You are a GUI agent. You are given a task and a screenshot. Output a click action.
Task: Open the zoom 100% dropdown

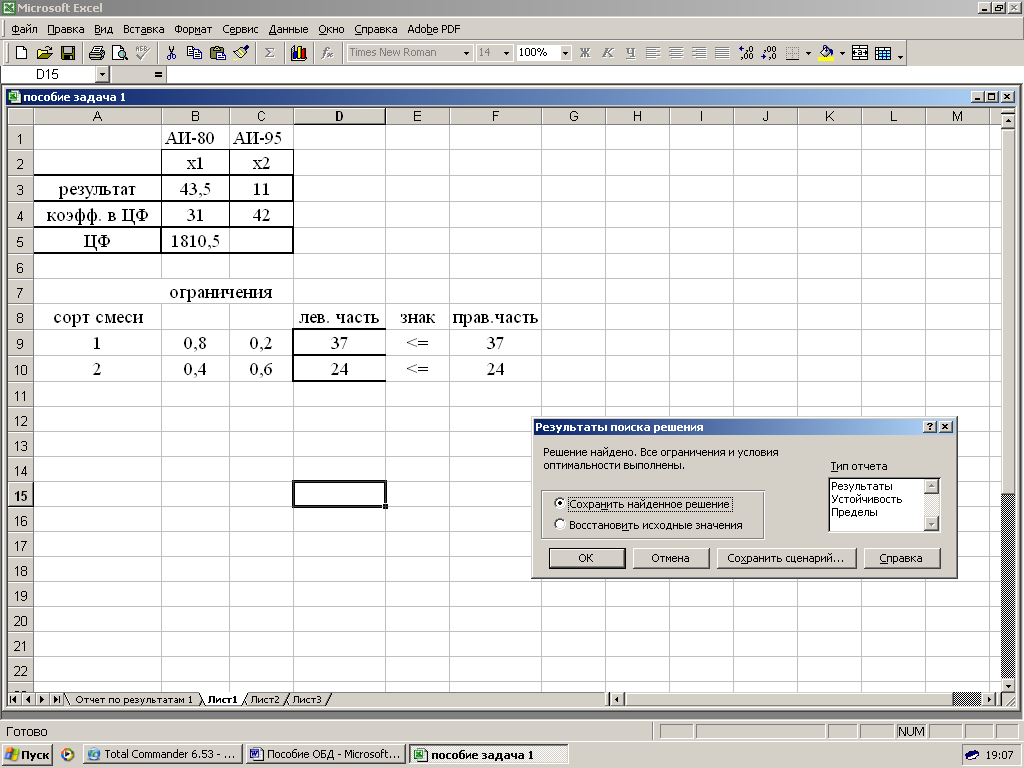pos(566,53)
